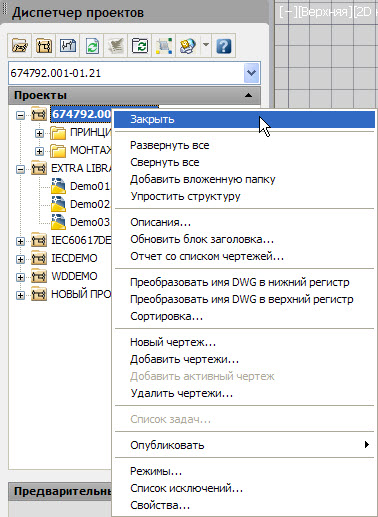Expand the WDDEMO project tree node
The width and height of the screenshot is (378, 517).
coord(20,277)
